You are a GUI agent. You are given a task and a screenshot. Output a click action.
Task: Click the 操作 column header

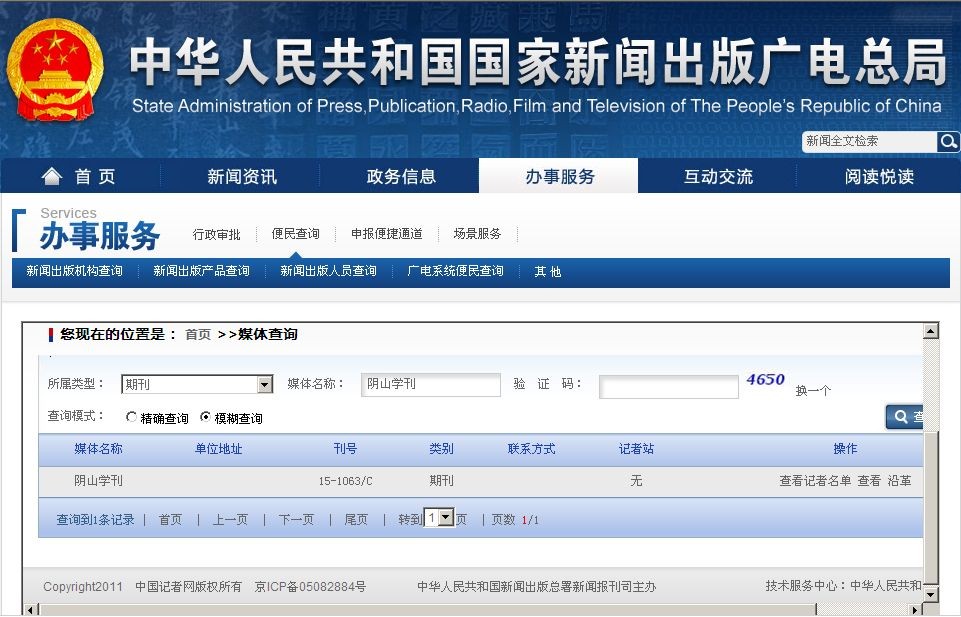coord(845,449)
